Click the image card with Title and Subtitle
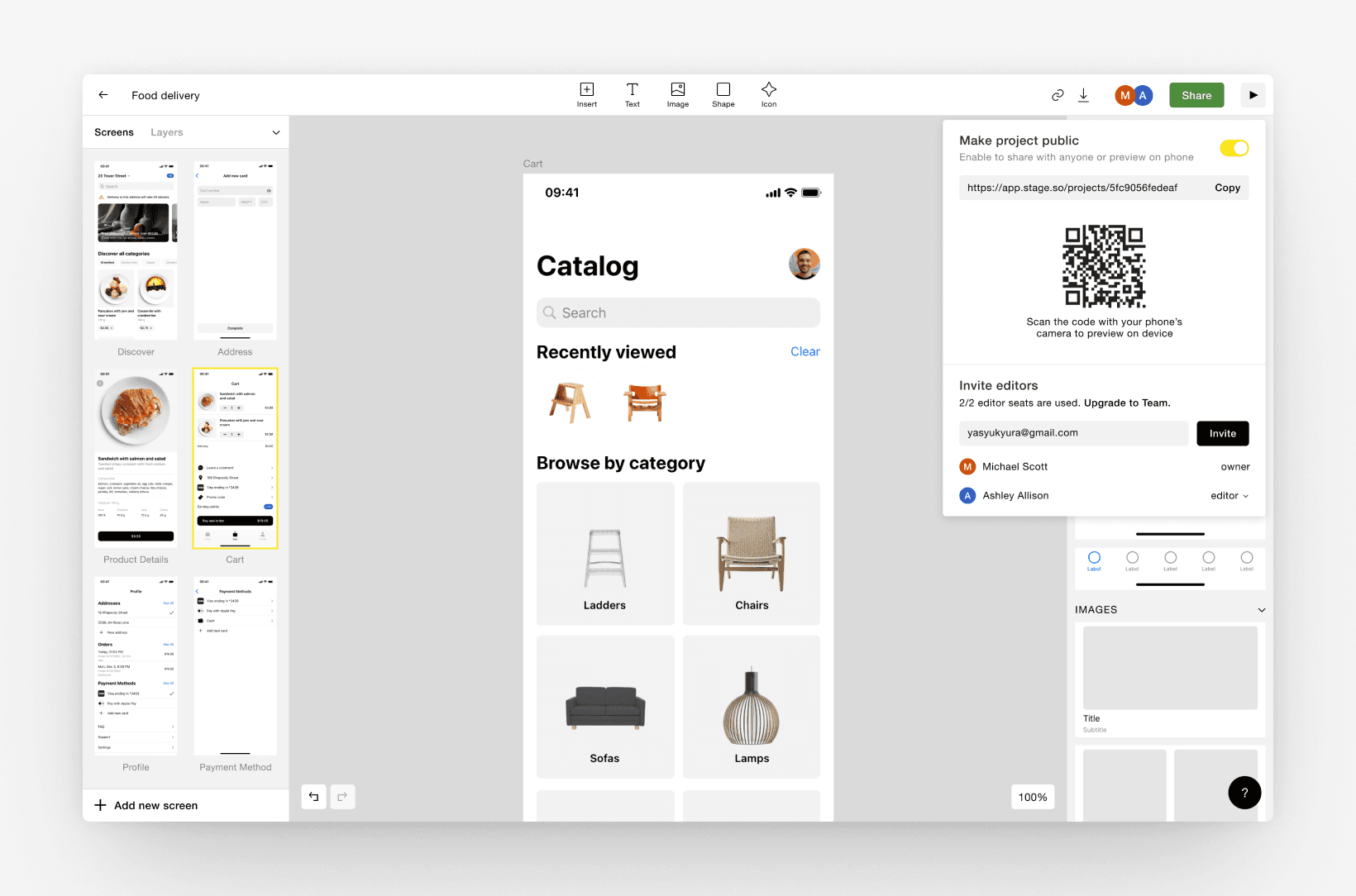This screenshot has height=896, width=1356. click(x=1170, y=679)
